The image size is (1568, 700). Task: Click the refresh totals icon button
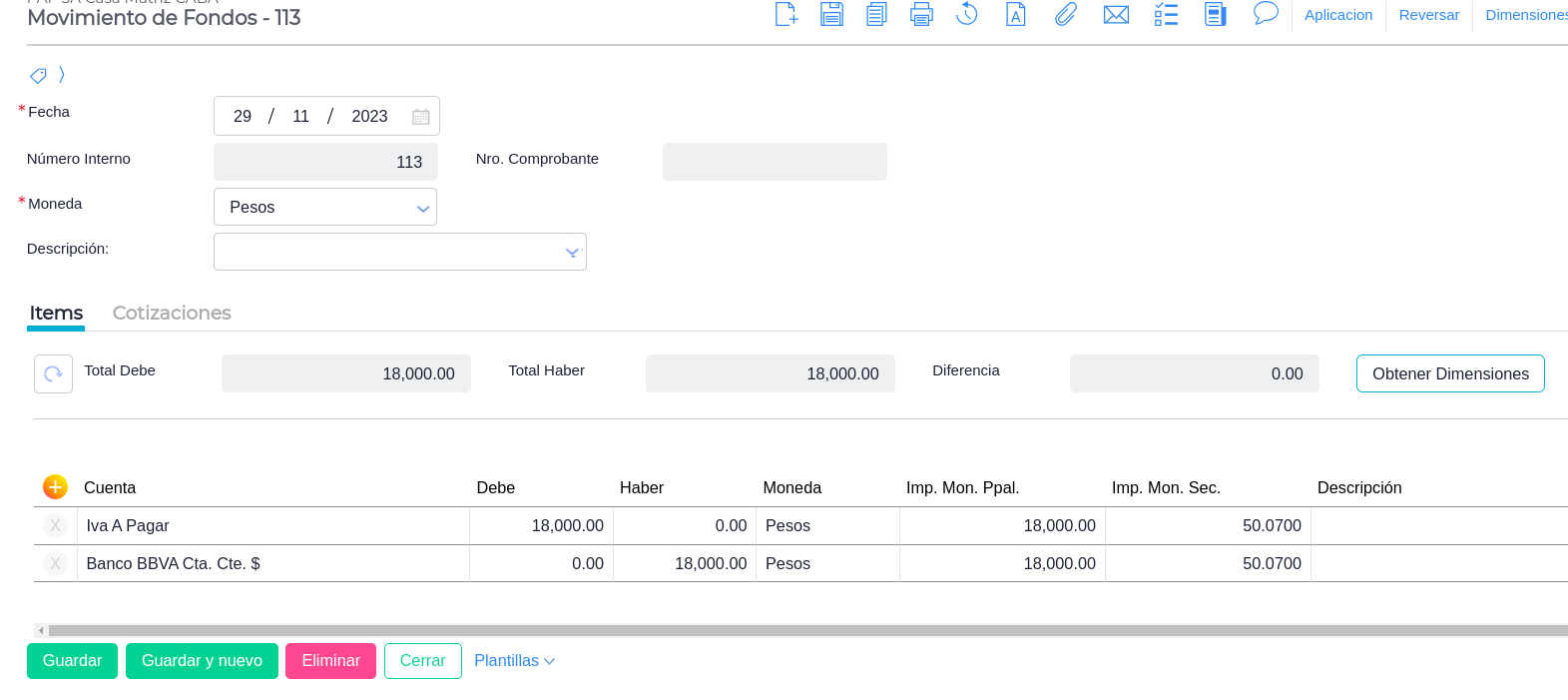[x=53, y=373]
